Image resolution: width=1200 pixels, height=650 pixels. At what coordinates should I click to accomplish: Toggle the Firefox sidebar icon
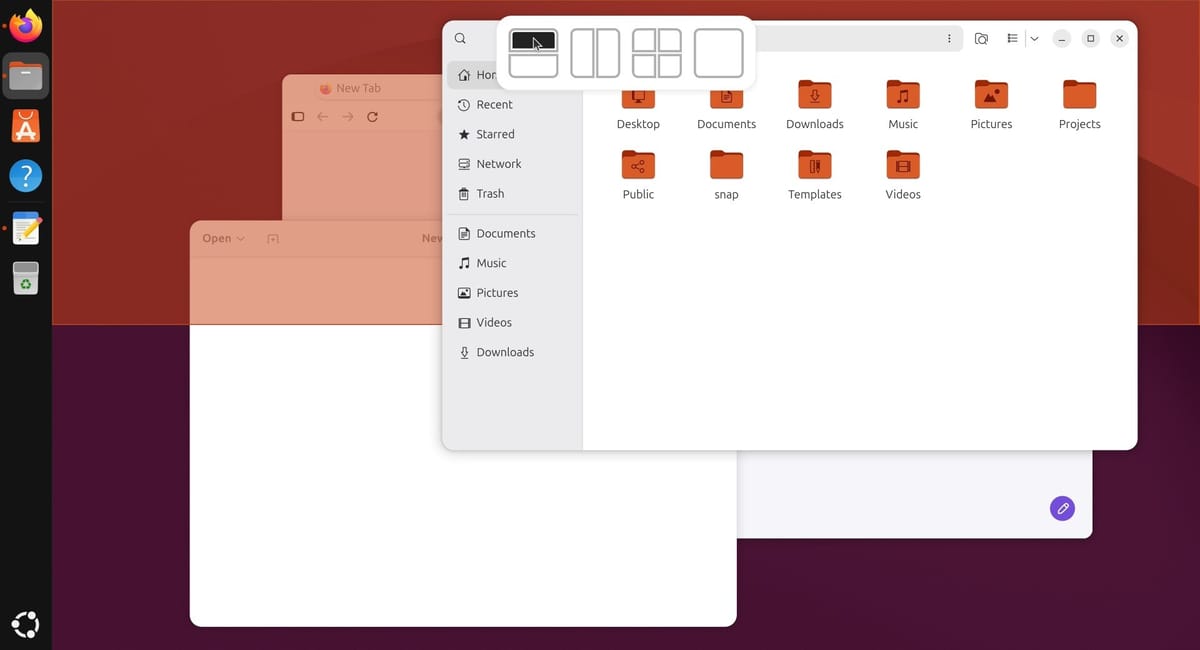click(297, 117)
